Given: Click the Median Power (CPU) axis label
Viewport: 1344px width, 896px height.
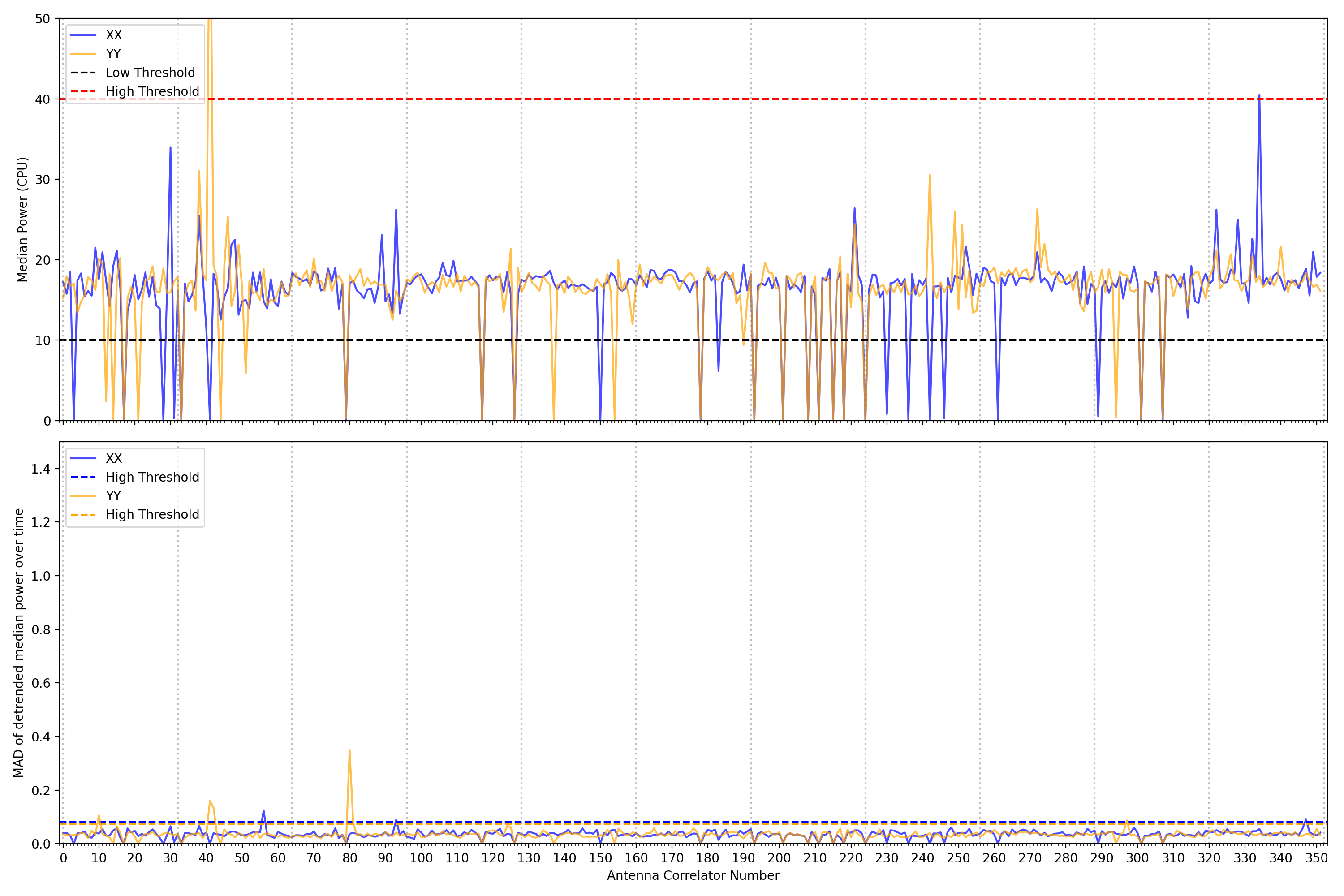Looking at the screenshot, I should pos(22,220).
